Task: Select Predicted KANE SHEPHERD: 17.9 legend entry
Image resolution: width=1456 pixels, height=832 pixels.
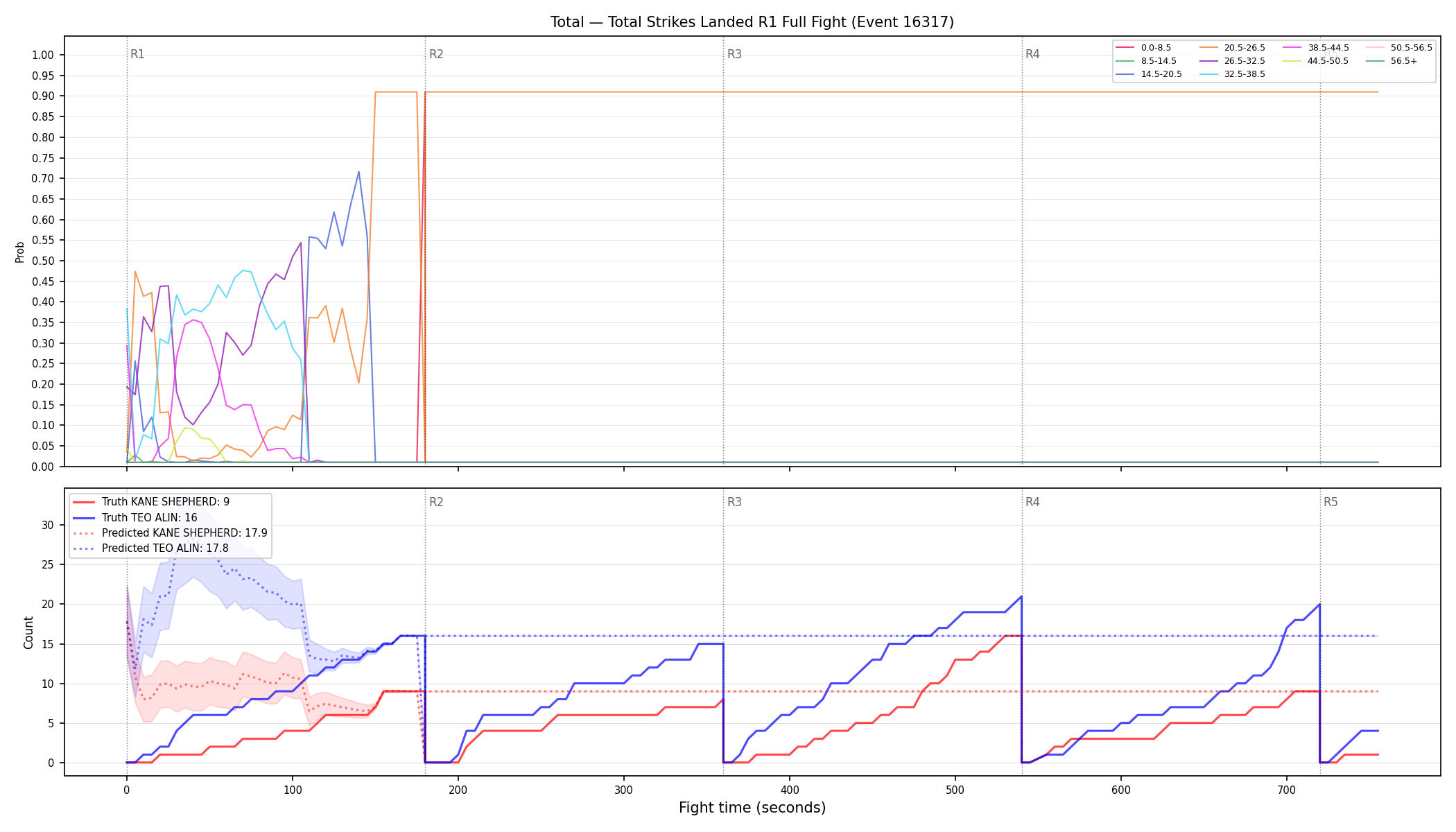Action: point(170,533)
